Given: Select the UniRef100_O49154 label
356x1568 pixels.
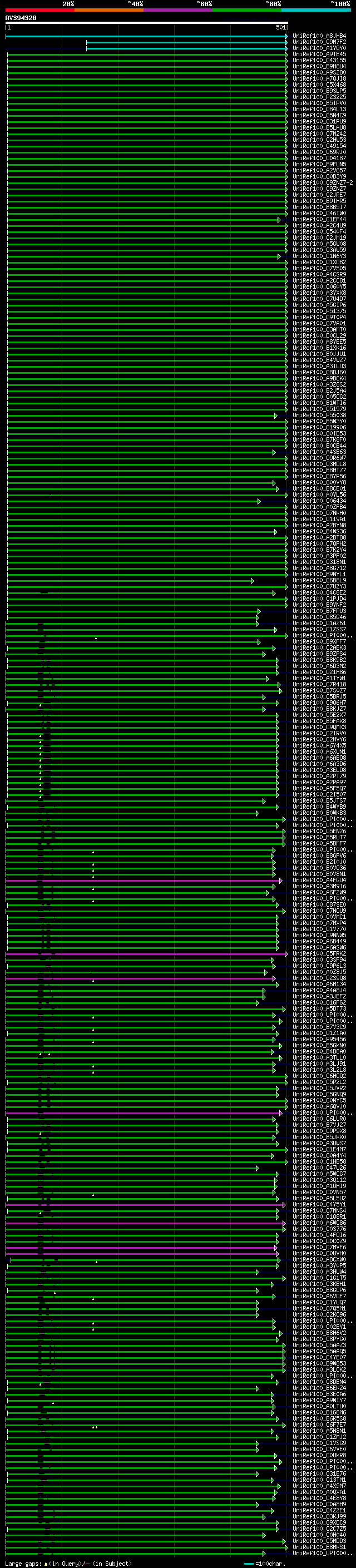Looking at the screenshot, I should (x=319, y=146).
